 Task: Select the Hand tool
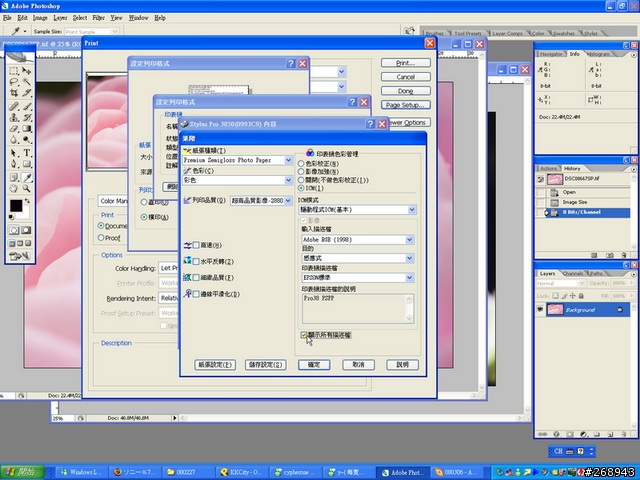13,189
